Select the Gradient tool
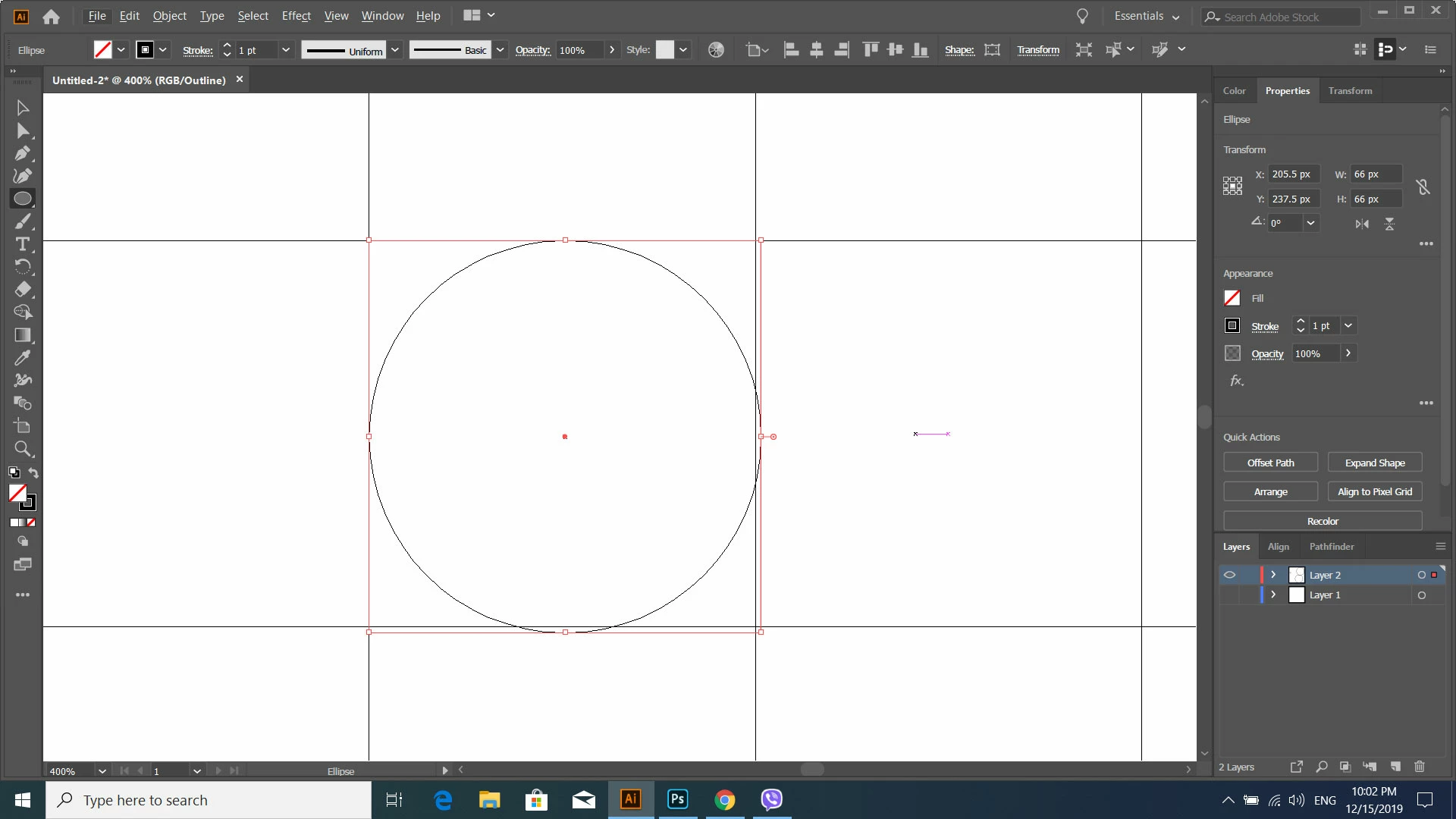 click(22, 335)
